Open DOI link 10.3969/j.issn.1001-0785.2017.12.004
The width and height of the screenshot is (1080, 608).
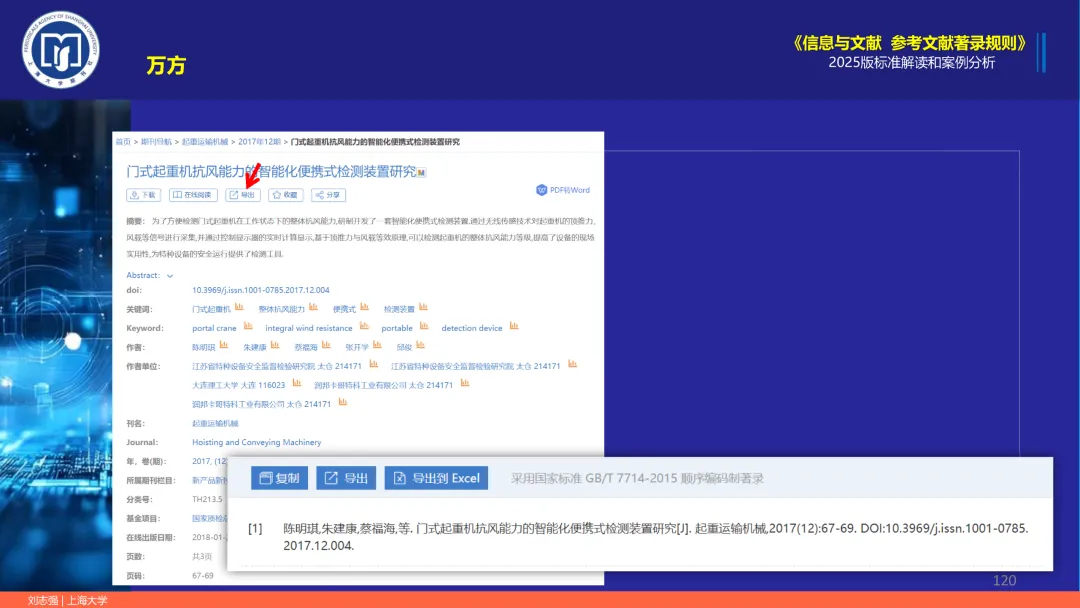pos(260,290)
